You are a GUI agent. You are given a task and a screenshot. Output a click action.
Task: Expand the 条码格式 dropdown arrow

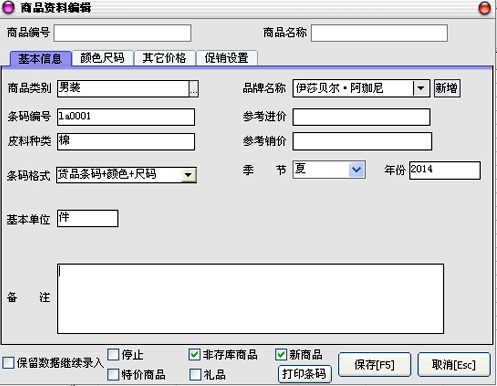188,175
